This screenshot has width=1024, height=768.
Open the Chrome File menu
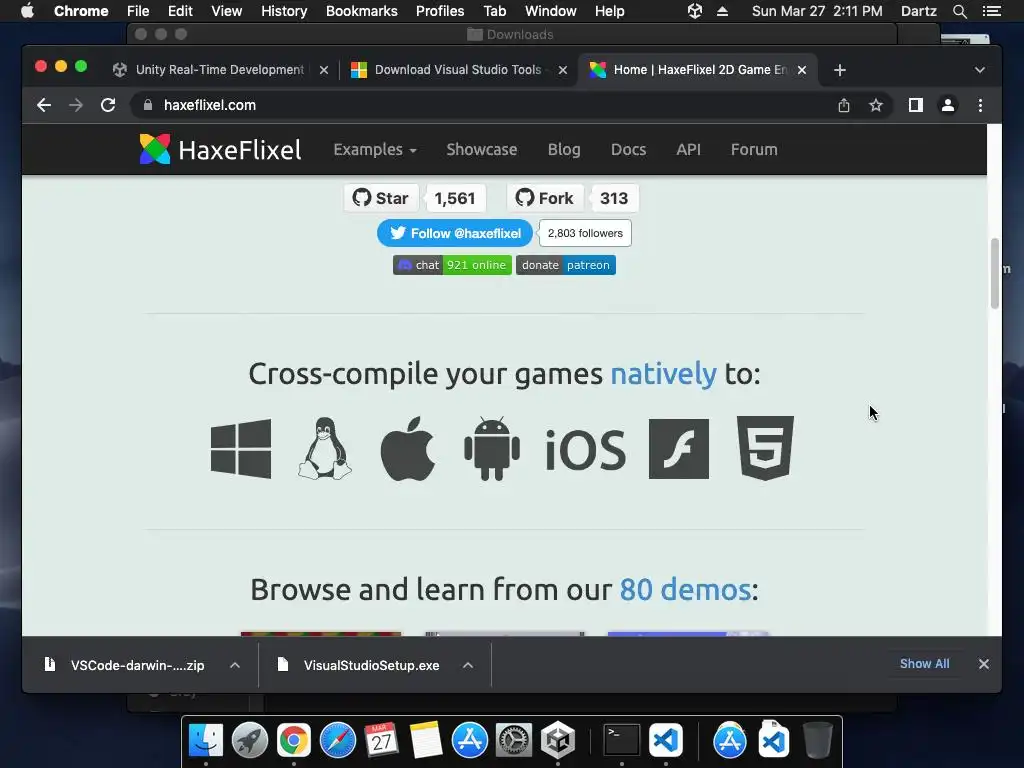[138, 11]
